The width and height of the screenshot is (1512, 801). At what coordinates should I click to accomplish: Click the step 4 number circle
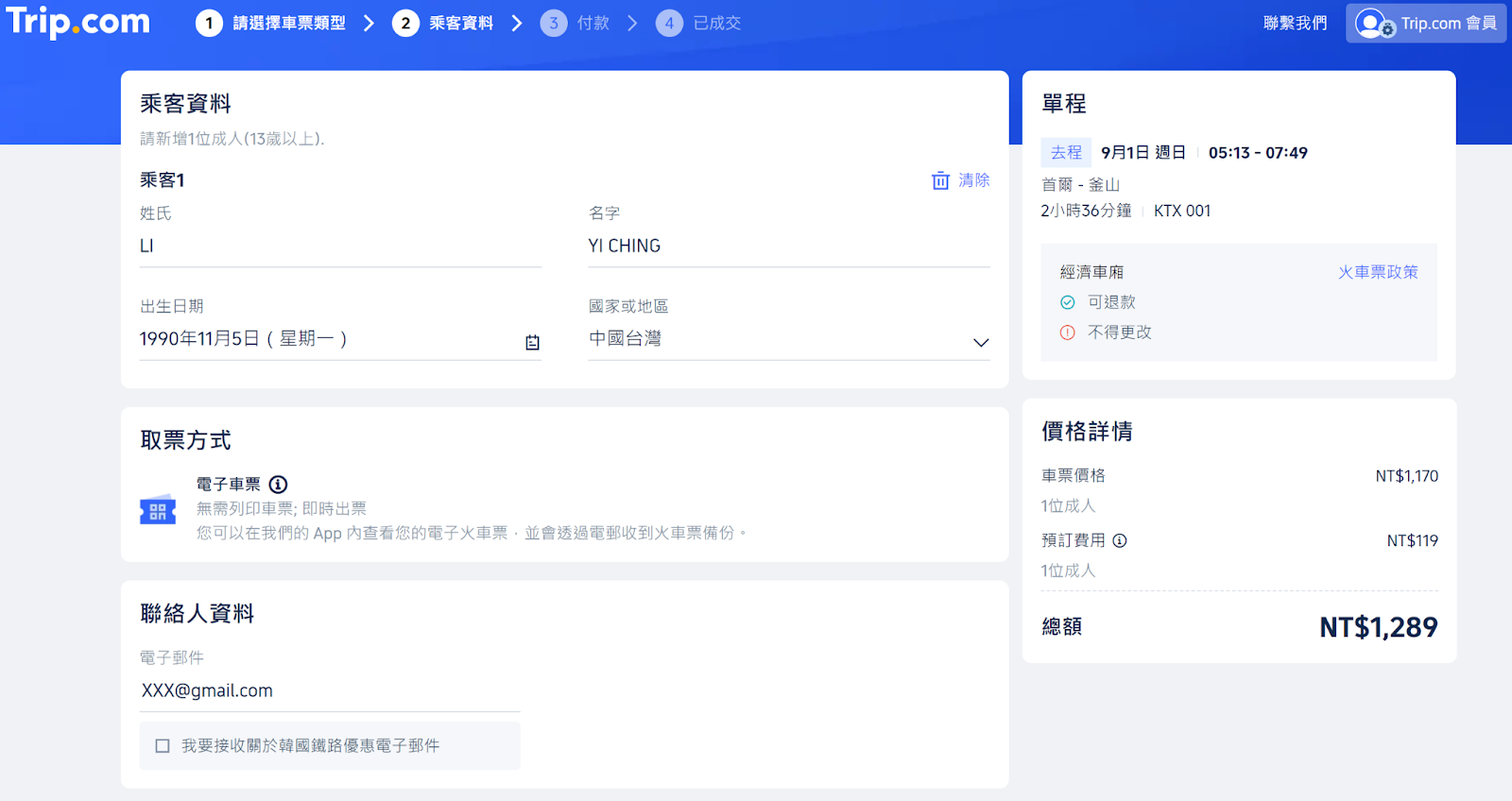[x=669, y=23]
